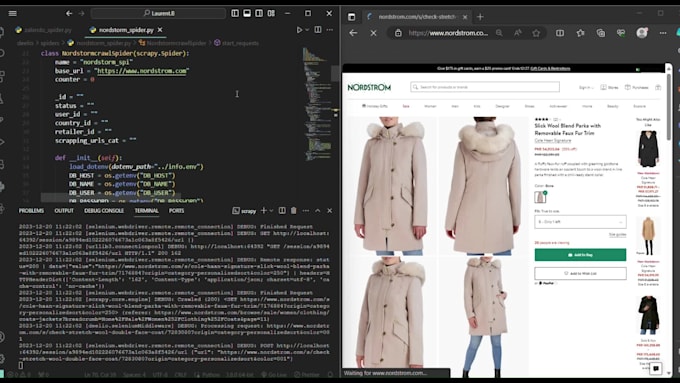
Task: Maximize the panel with the chevron up
Action: pyautogui.click(x=317, y=211)
